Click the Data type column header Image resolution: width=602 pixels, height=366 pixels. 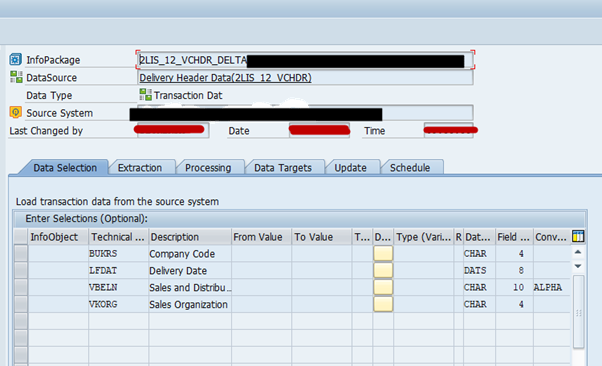[x=479, y=237]
